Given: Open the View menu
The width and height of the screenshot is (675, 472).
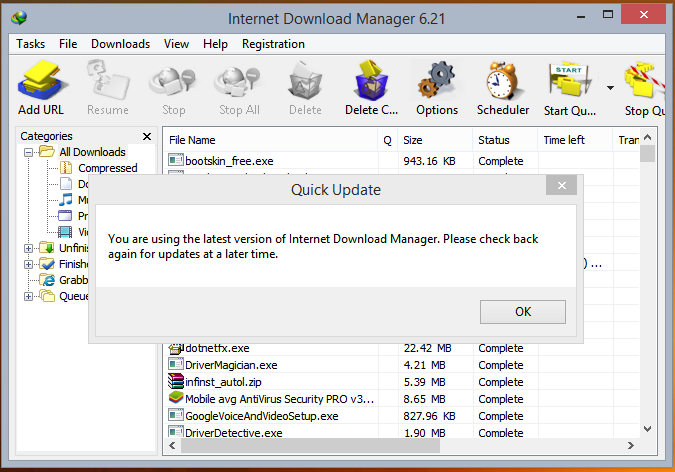Looking at the screenshot, I should point(176,44).
